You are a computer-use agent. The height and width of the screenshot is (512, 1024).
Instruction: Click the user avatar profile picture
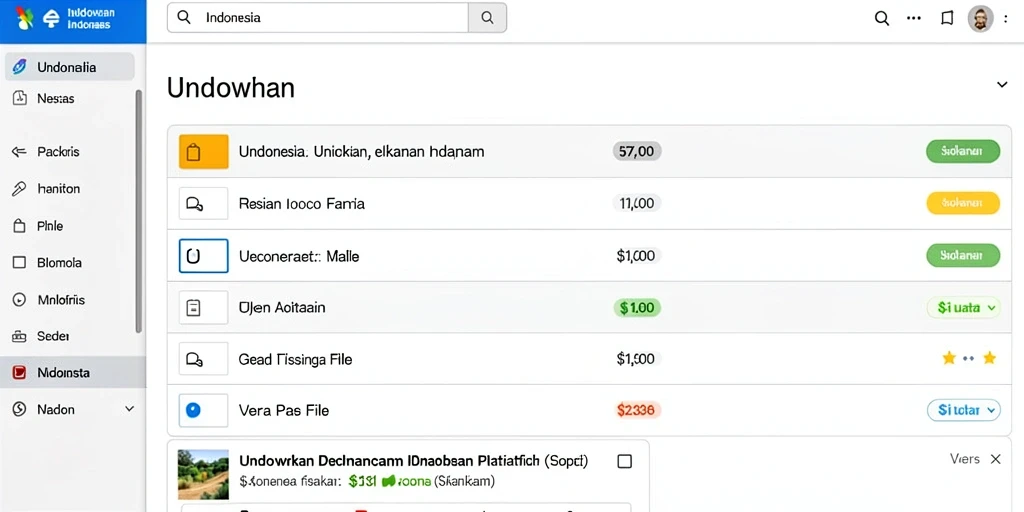[980, 18]
